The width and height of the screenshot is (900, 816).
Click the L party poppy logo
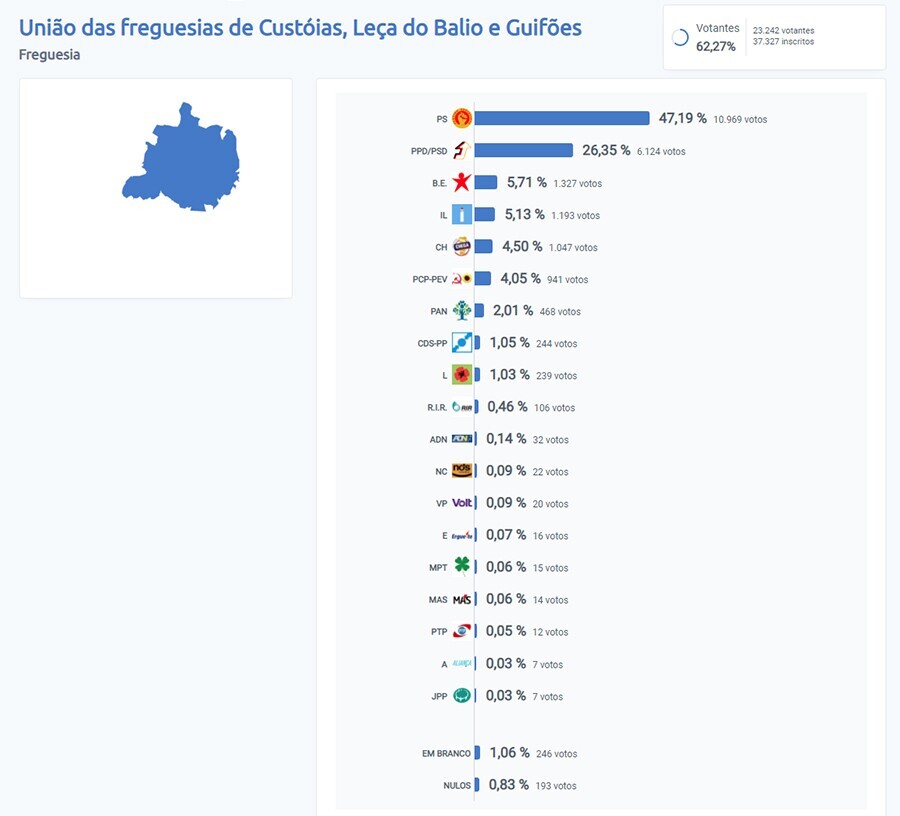click(461, 375)
